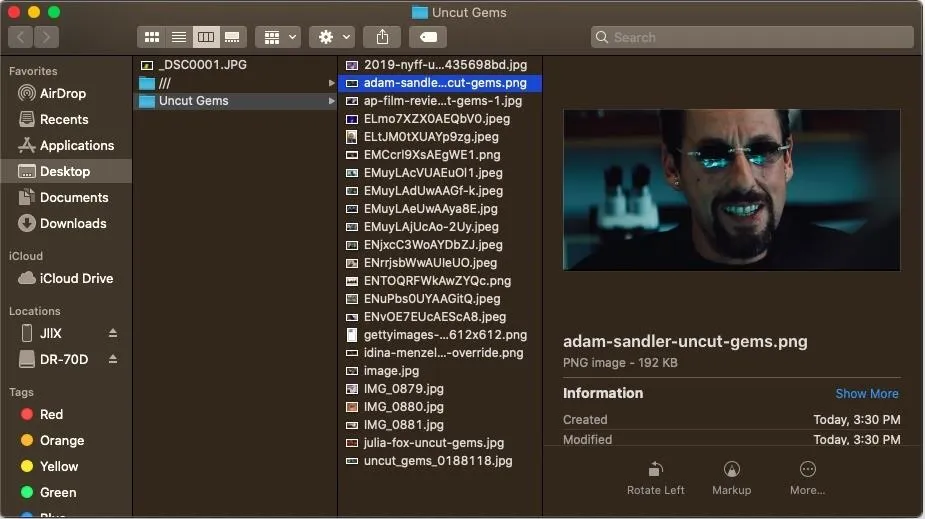The width and height of the screenshot is (925, 519).
Task: Go forward in Finder history
Action: click(x=46, y=37)
